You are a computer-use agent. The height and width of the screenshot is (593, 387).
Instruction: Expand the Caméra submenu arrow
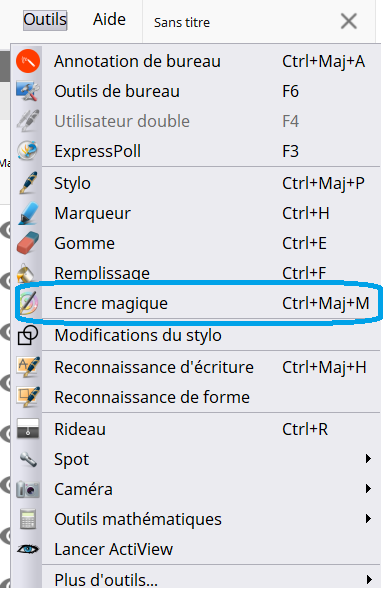pyautogui.click(x=368, y=489)
